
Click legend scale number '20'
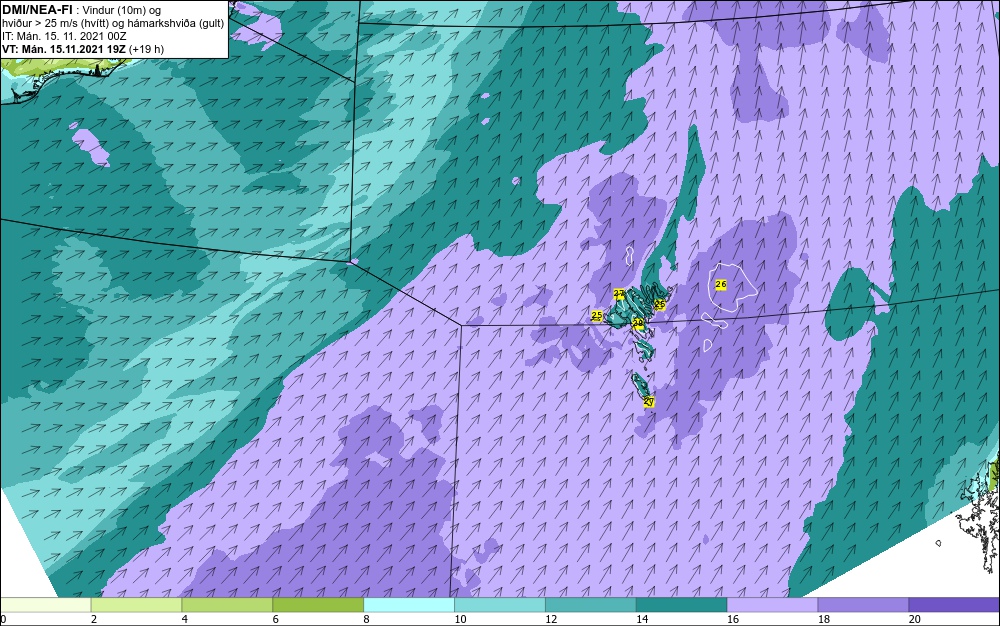pos(915,619)
